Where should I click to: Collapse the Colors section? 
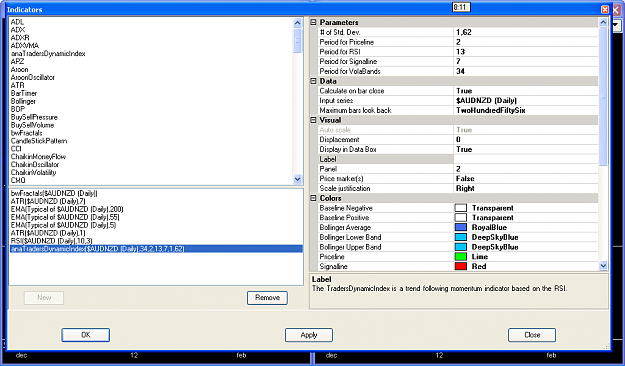(x=313, y=198)
